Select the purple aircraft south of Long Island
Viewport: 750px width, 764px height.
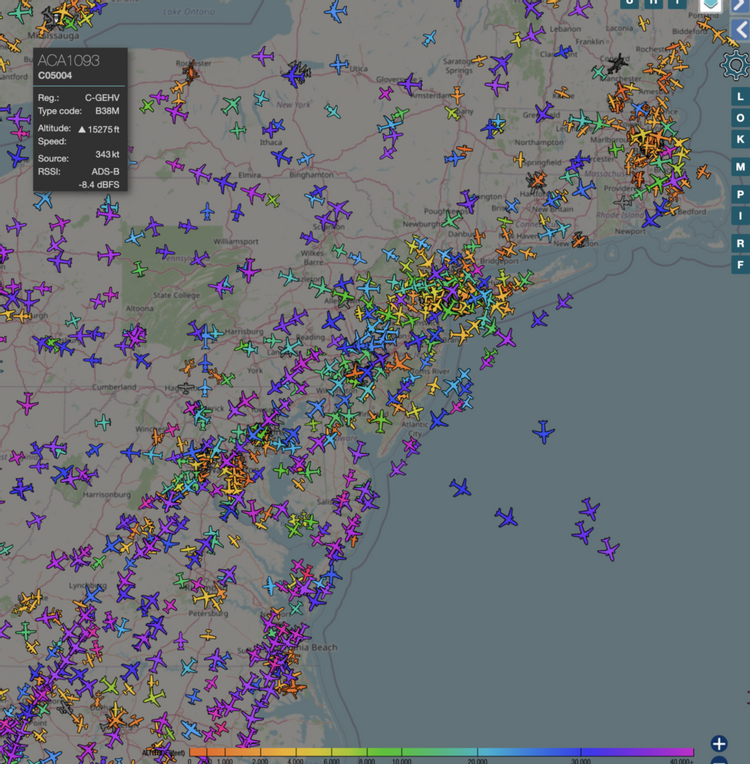coord(564,302)
